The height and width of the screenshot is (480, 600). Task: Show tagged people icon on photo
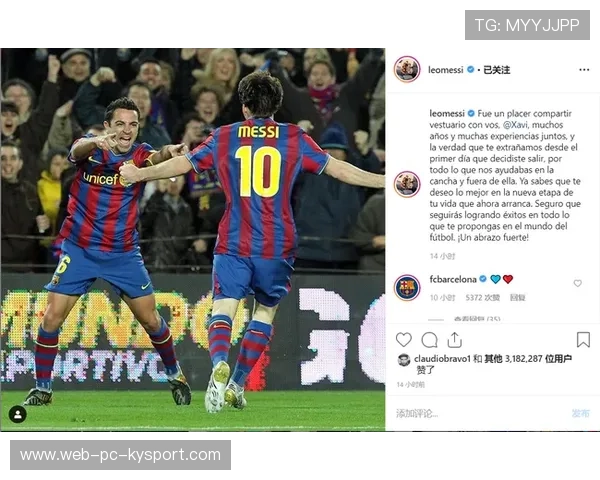pyautogui.click(x=18, y=414)
